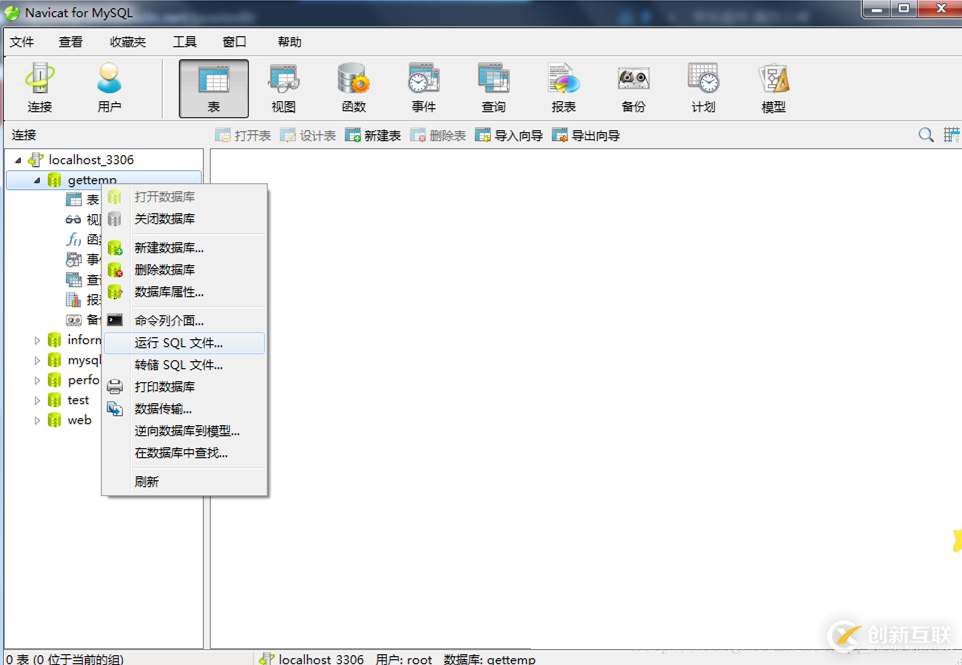Click 导入向导 (Import Wizard) button

(x=509, y=136)
